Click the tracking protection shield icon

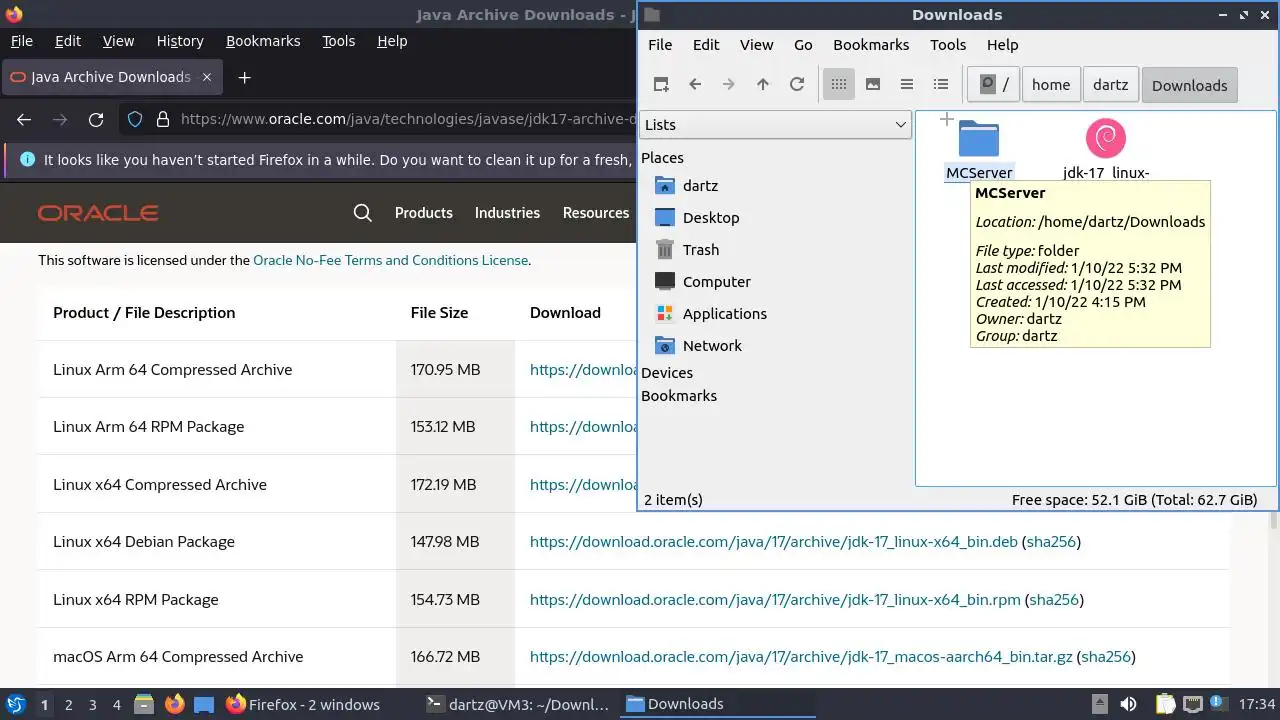pyautogui.click(x=135, y=119)
